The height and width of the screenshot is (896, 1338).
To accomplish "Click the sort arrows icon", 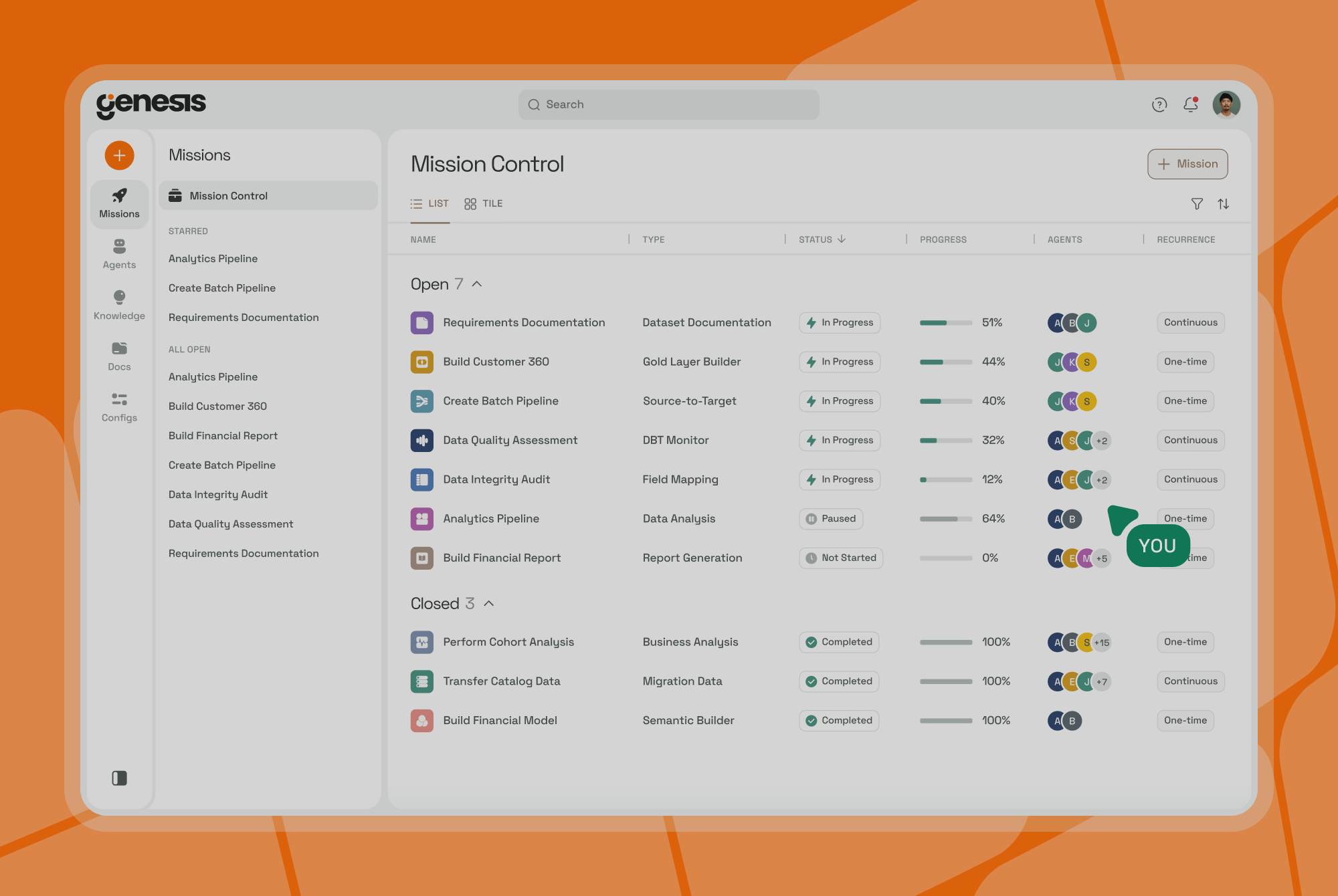I will (x=1223, y=204).
